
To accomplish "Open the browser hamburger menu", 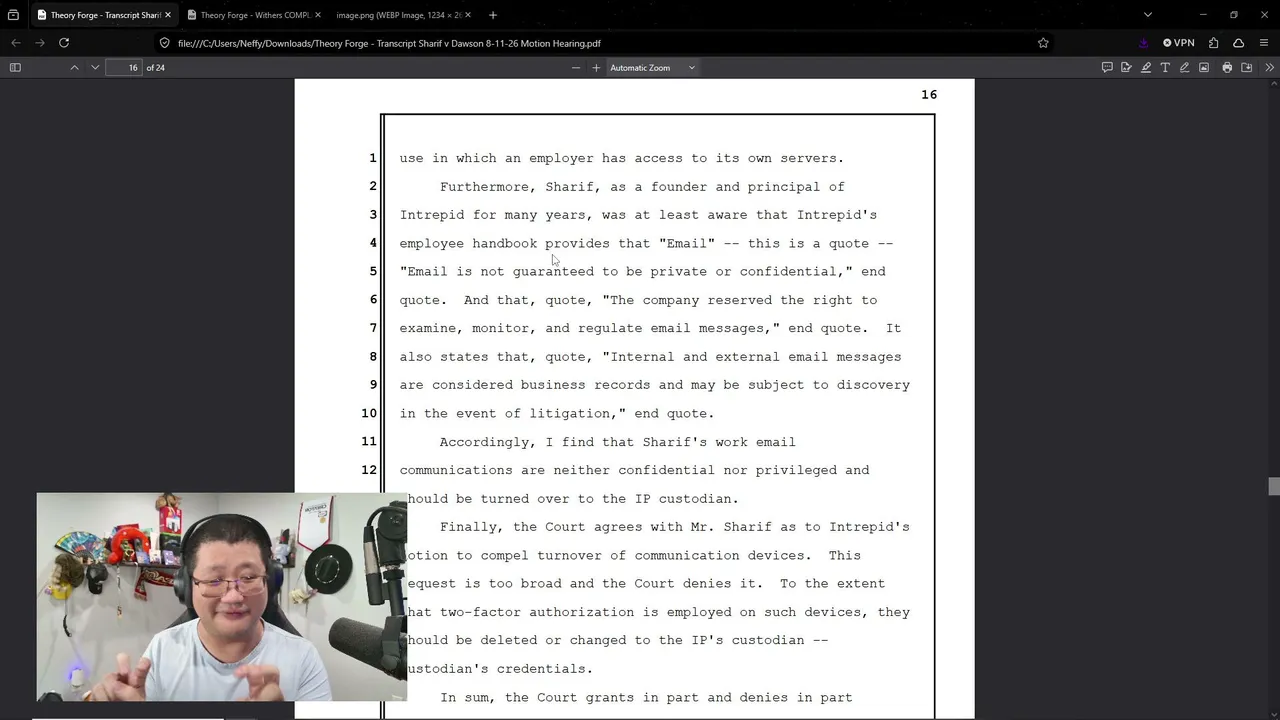I will tap(1264, 43).
